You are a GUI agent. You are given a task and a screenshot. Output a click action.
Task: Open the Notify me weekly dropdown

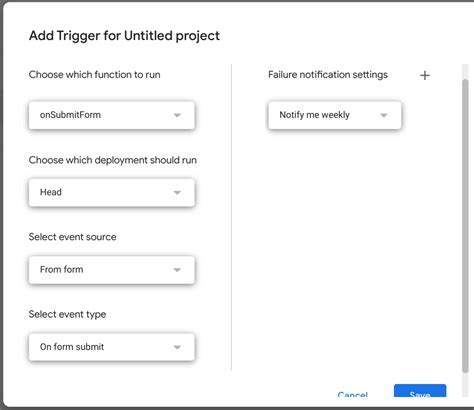335,115
